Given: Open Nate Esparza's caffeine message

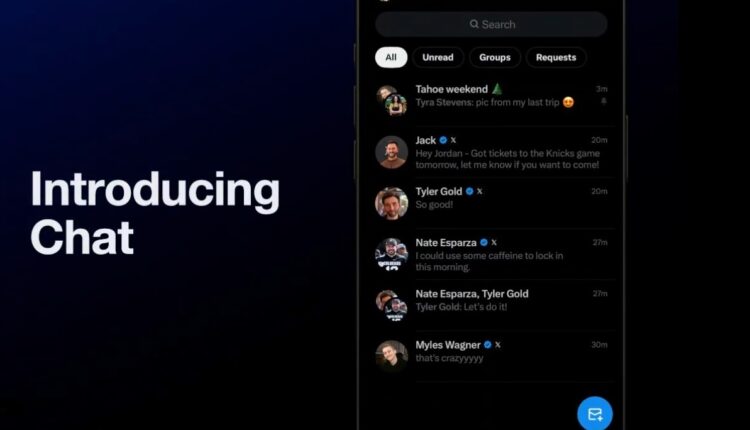Looking at the screenshot, I should click(x=493, y=254).
